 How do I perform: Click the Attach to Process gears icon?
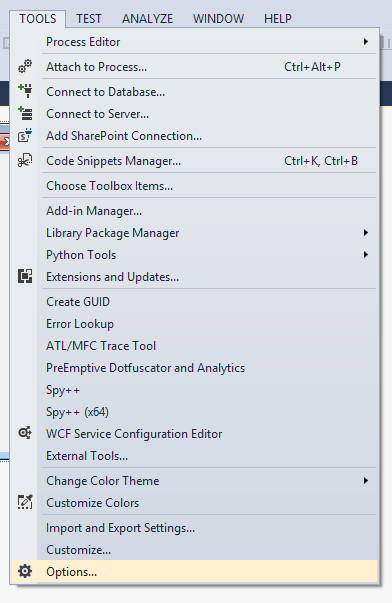[25, 66]
